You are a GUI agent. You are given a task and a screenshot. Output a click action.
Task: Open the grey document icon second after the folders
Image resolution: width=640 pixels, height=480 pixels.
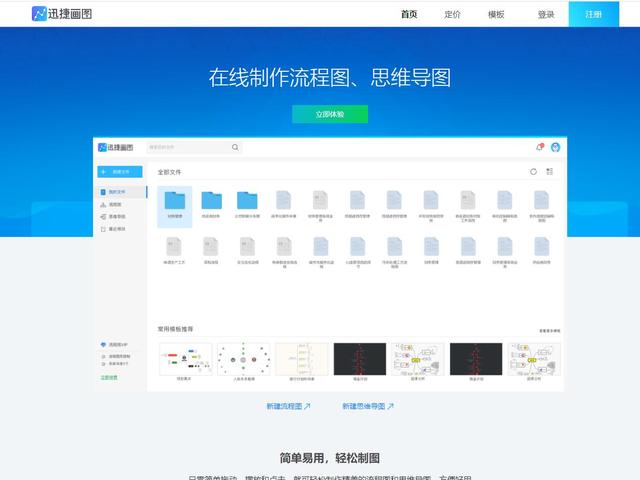[x=320, y=200]
